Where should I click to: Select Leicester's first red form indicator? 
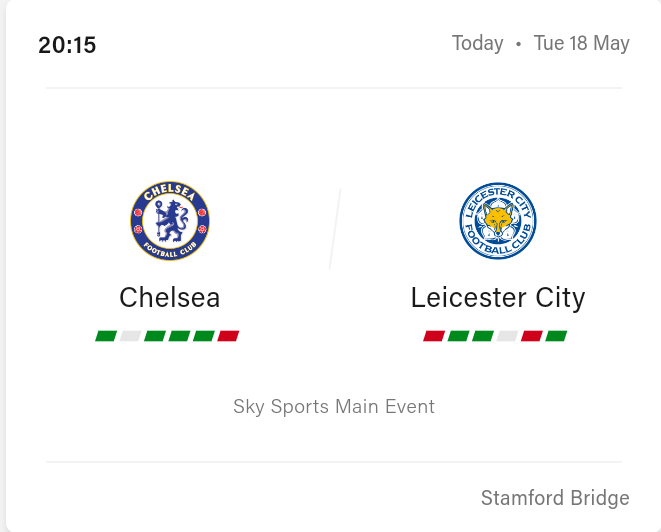[x=434, y=336]
